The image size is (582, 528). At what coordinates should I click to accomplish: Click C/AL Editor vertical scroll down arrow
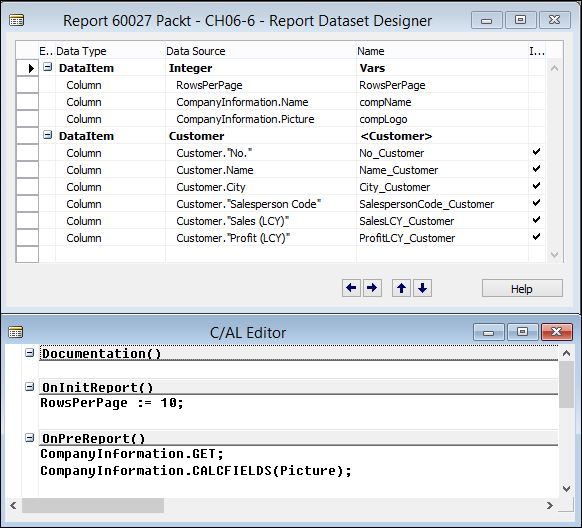(x=566, y=489)
